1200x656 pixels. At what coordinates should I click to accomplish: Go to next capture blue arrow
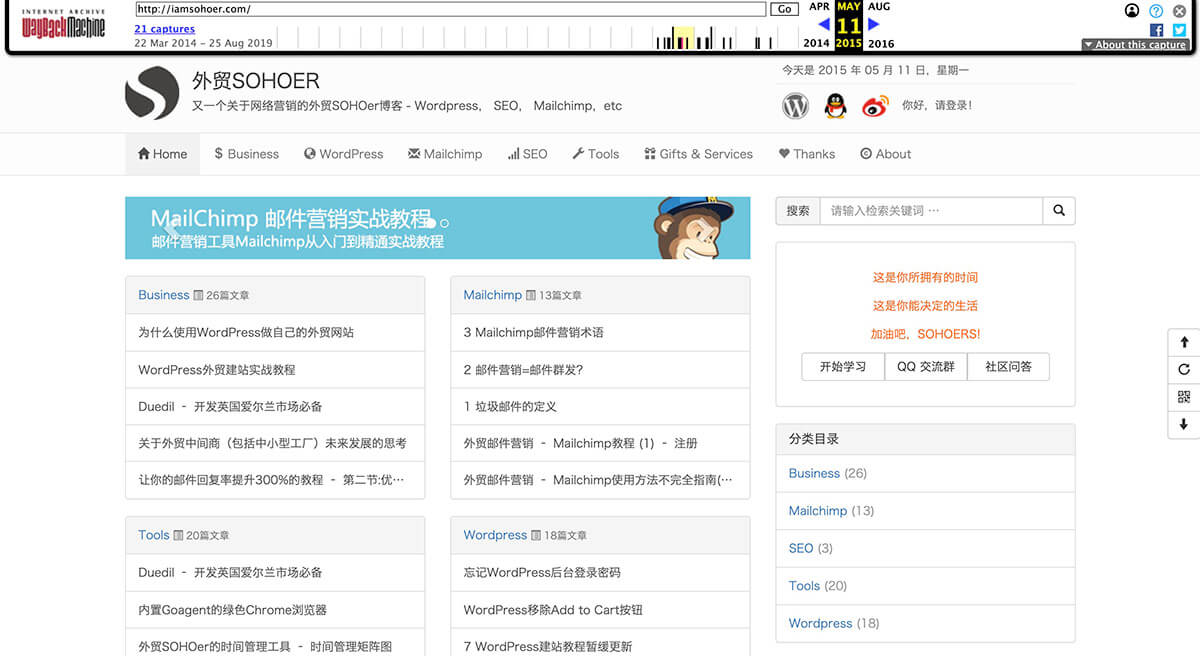tap(874, 24)
